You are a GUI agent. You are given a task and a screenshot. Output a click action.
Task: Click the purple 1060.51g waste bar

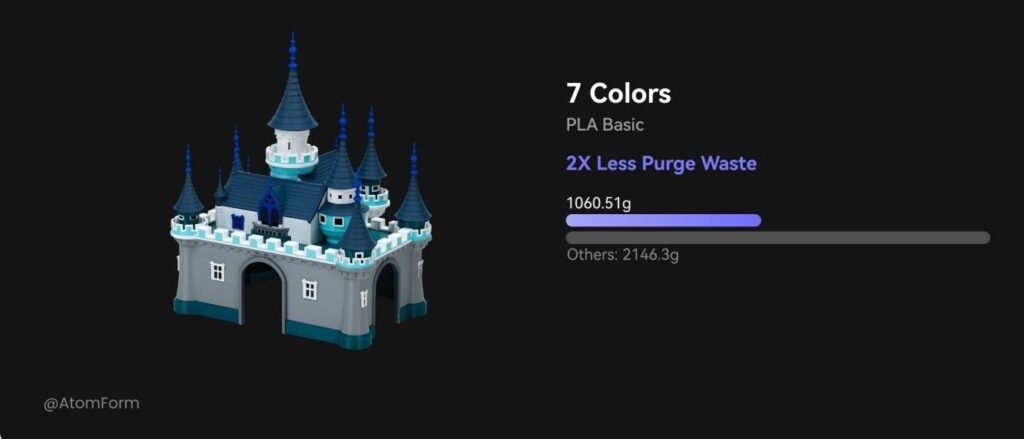[x=664, y=221]
